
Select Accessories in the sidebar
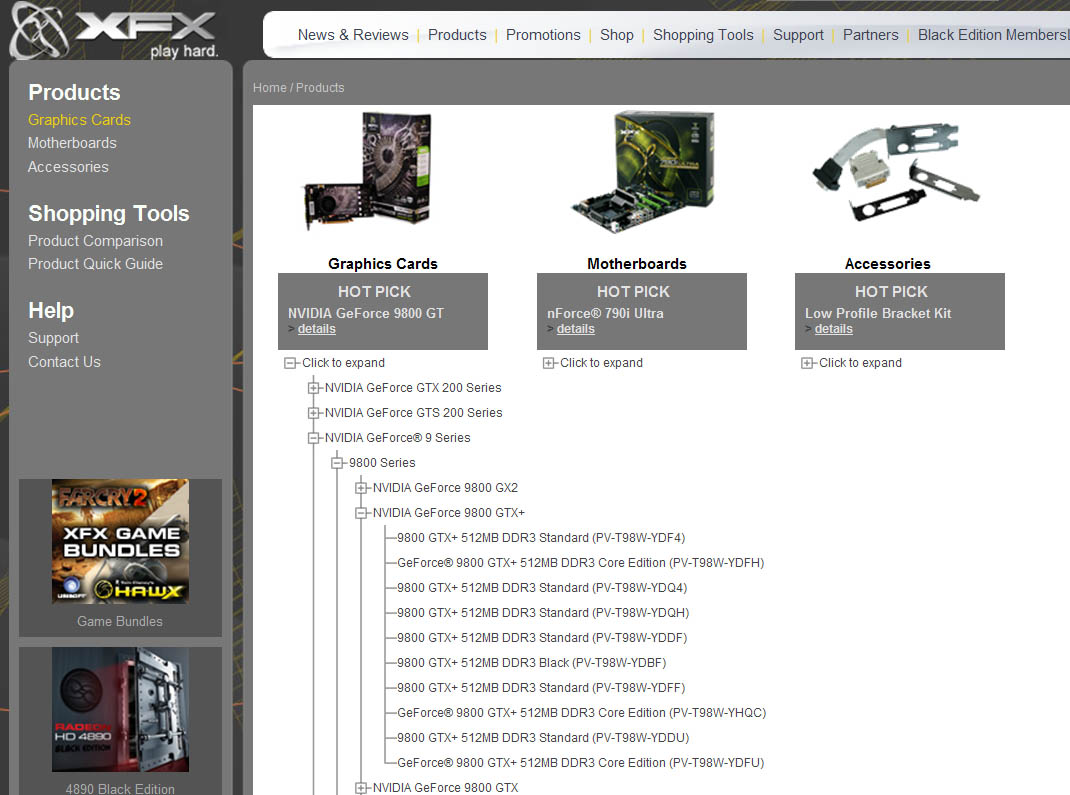(68, 167)
